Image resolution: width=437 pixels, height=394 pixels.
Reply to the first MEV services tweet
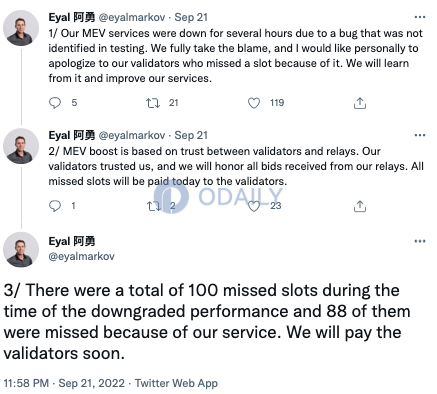55,103
